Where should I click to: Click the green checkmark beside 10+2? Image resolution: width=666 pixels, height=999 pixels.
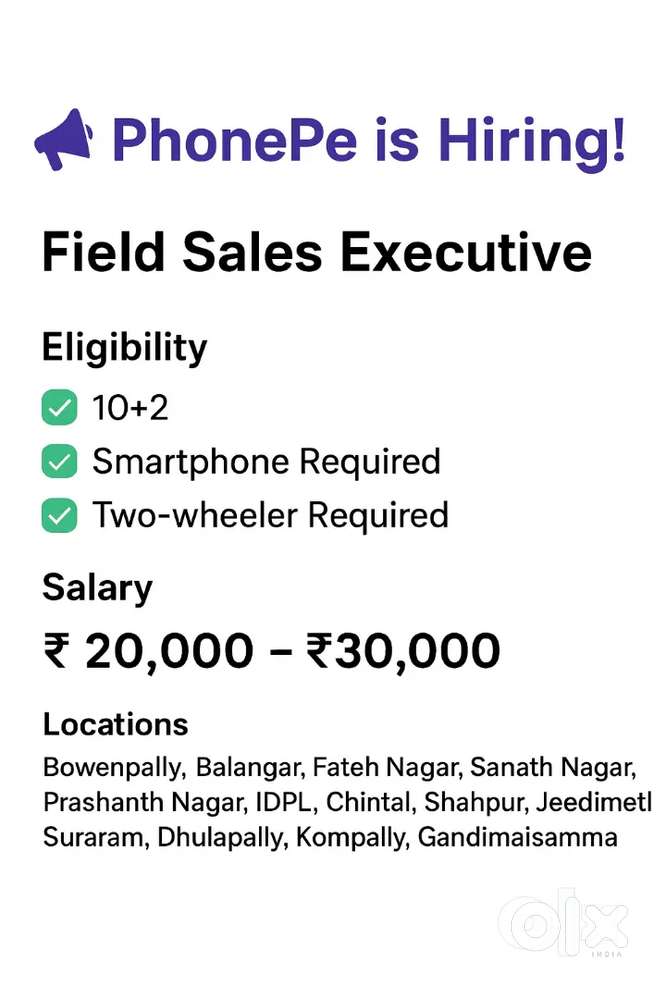click(59, 408)
